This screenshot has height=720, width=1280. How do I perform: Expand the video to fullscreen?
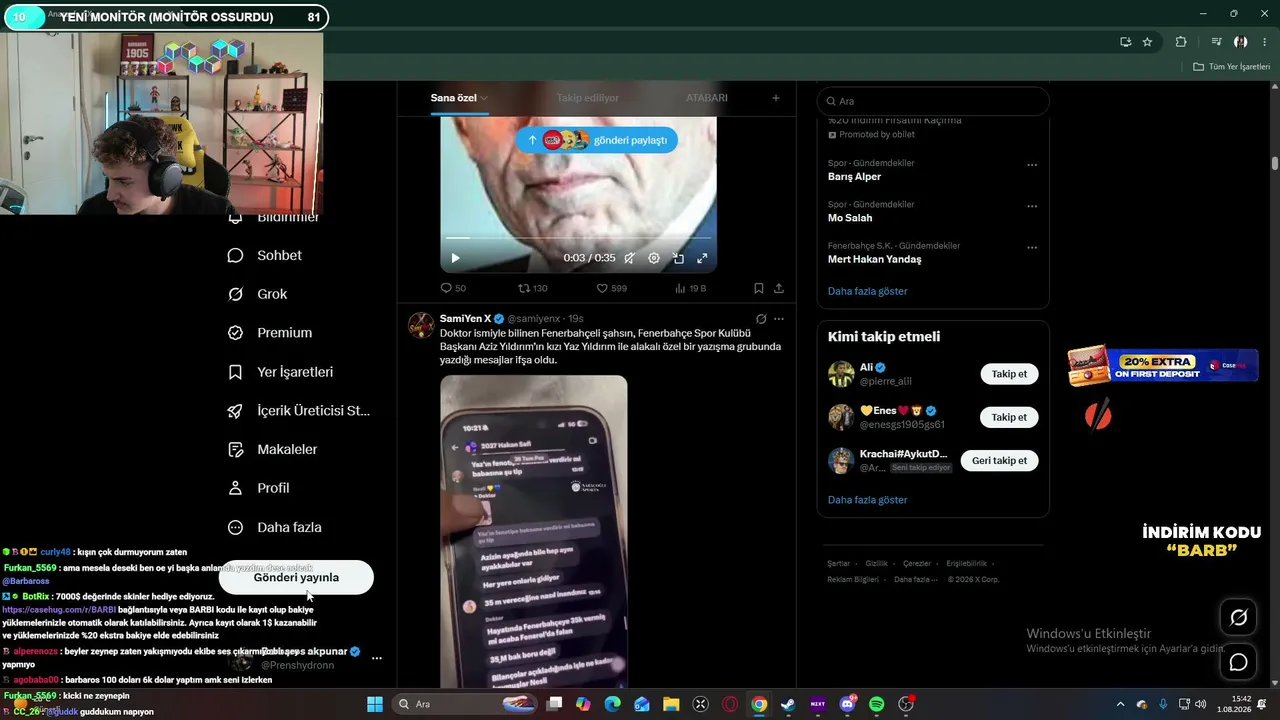(x=702, y=258)
